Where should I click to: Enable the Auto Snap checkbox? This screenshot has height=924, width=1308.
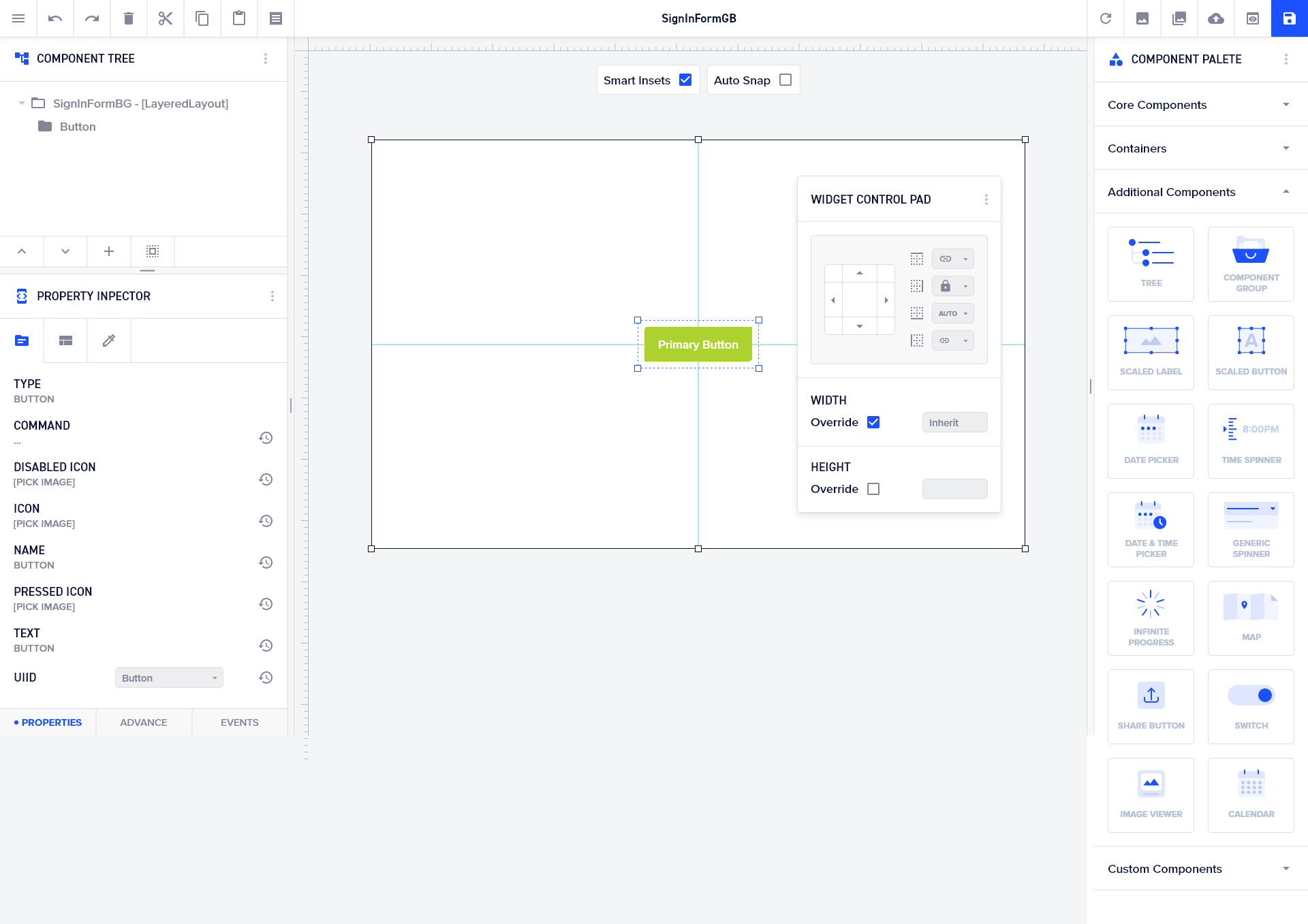point(786,80)
